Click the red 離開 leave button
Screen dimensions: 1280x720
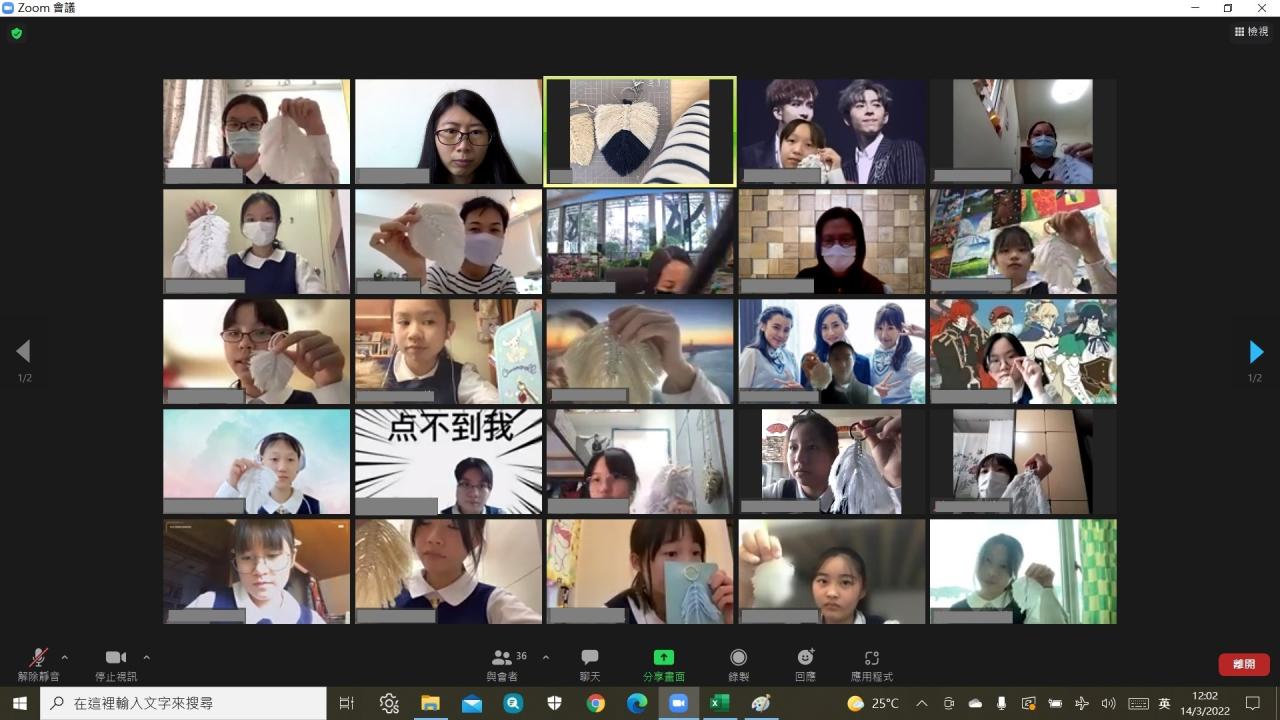(x=1243, y=664)
